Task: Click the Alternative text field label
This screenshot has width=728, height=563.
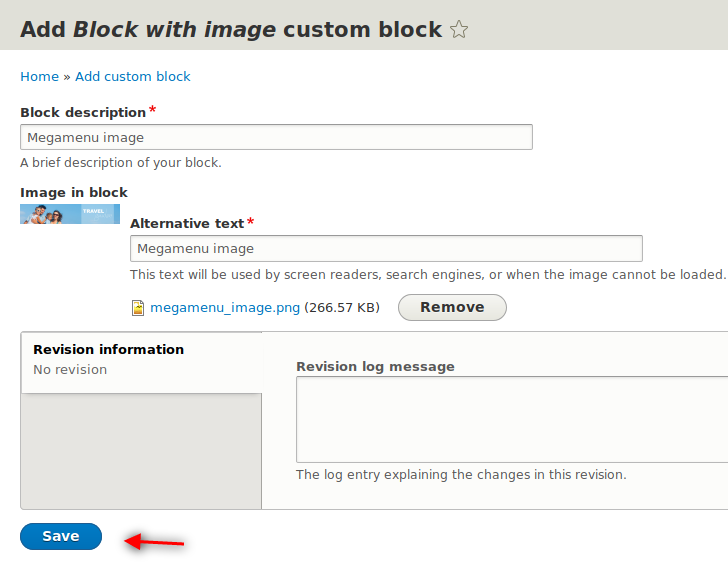Action: pyautogui.click(x=187, y=224)
